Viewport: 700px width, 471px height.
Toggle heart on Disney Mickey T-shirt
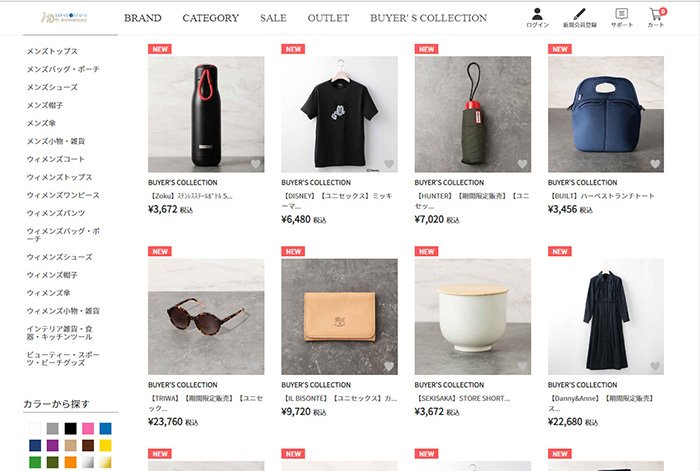(389, 164)
